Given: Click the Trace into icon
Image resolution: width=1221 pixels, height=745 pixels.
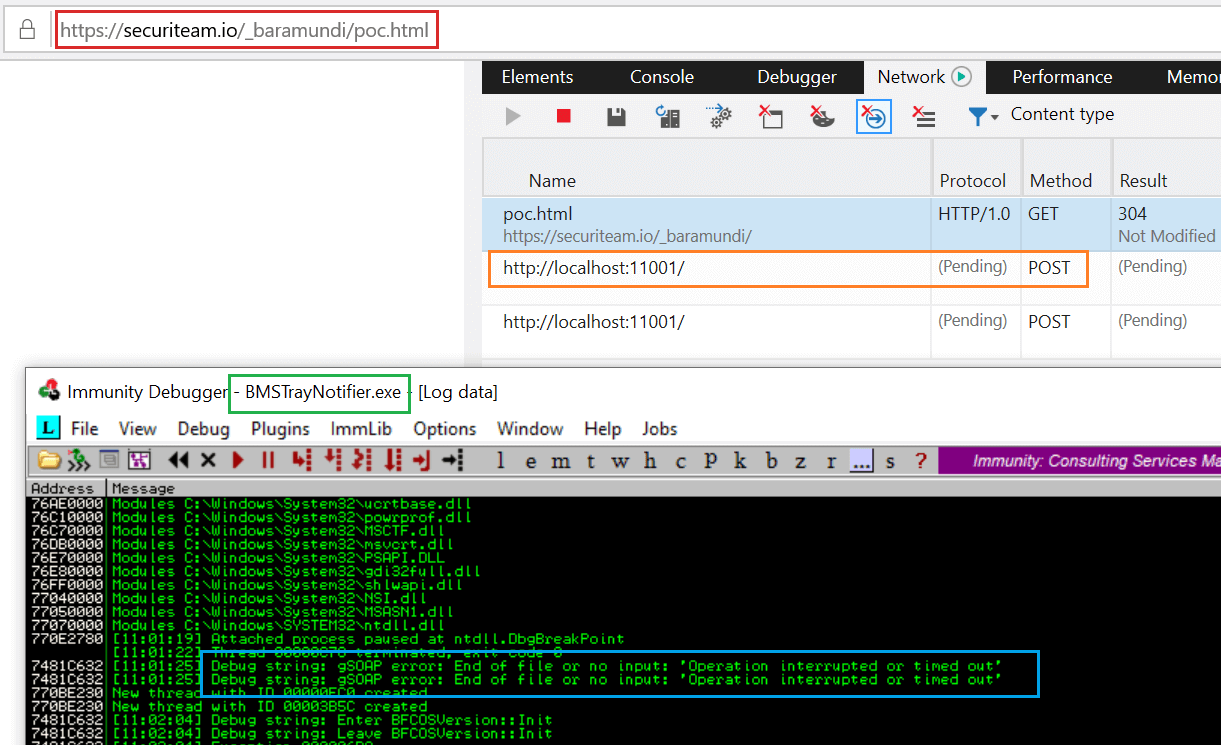Looking at the screenshot, I should [x=362, y=460].
